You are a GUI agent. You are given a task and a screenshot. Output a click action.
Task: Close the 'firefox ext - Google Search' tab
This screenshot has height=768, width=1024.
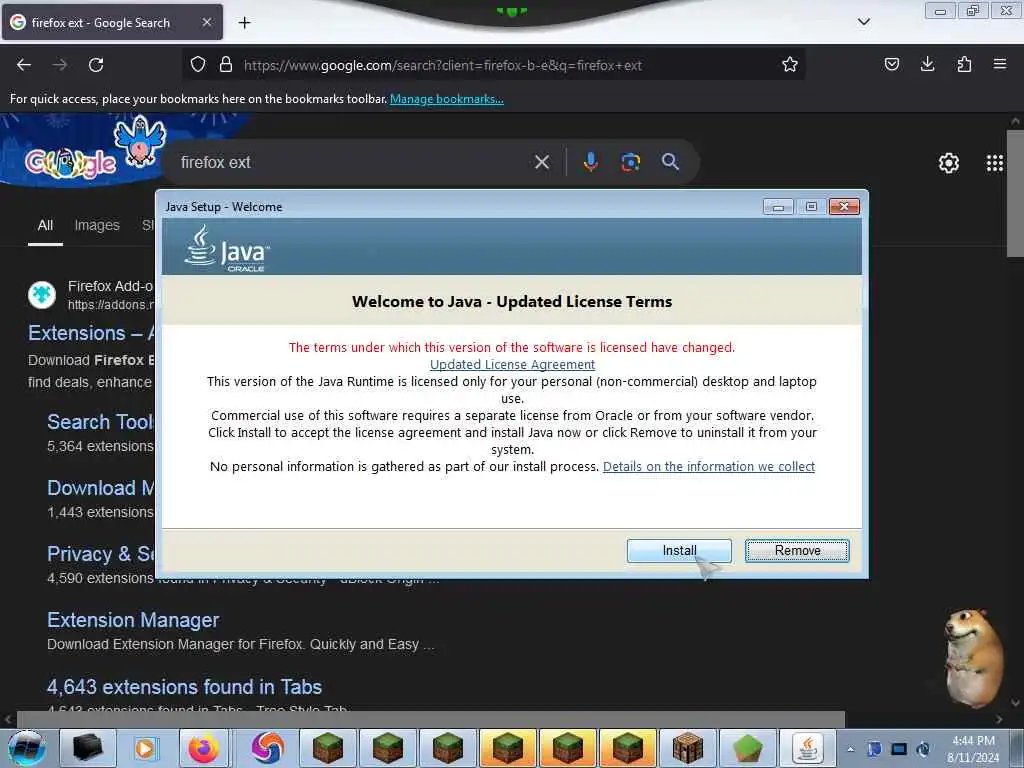pos(206,22)
